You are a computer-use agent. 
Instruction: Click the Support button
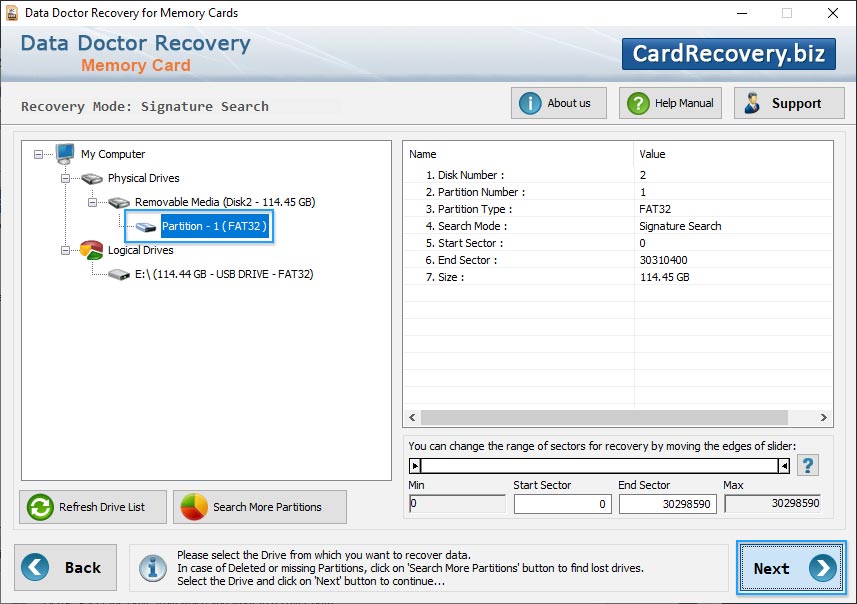coord(789,103)
